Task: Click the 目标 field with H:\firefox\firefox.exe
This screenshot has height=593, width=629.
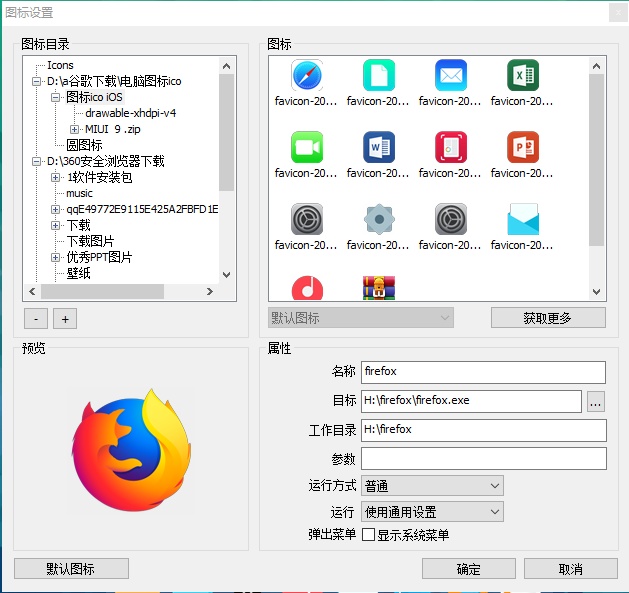Action: (471, 401)
